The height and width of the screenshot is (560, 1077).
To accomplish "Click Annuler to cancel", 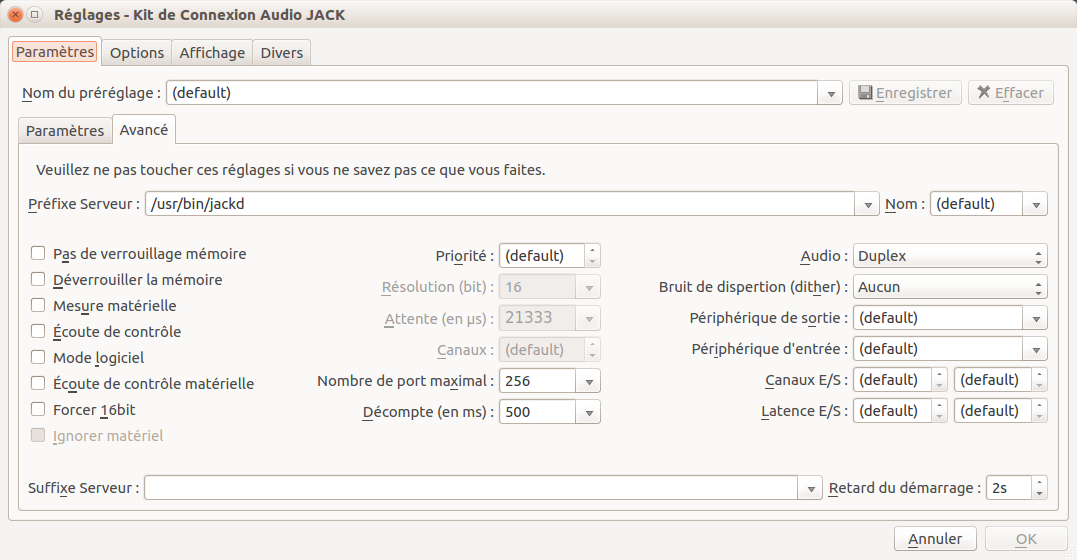I will 935,539.
